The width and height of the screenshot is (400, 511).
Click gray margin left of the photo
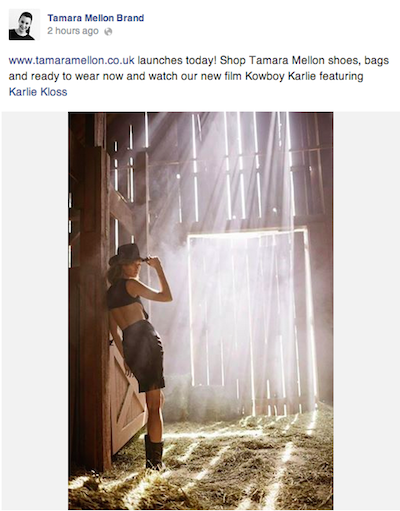coord(35,311)
